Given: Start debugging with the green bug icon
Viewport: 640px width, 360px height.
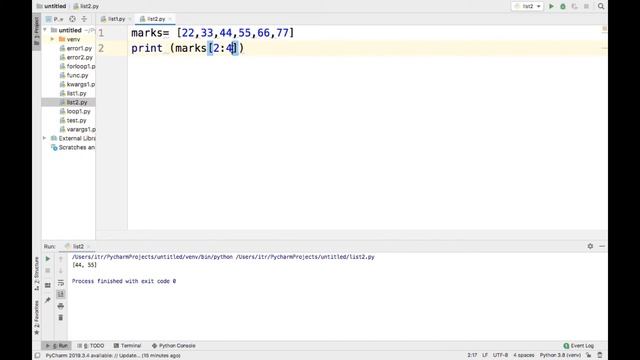Looking at the screenshot, I should [x=563, y=6].
